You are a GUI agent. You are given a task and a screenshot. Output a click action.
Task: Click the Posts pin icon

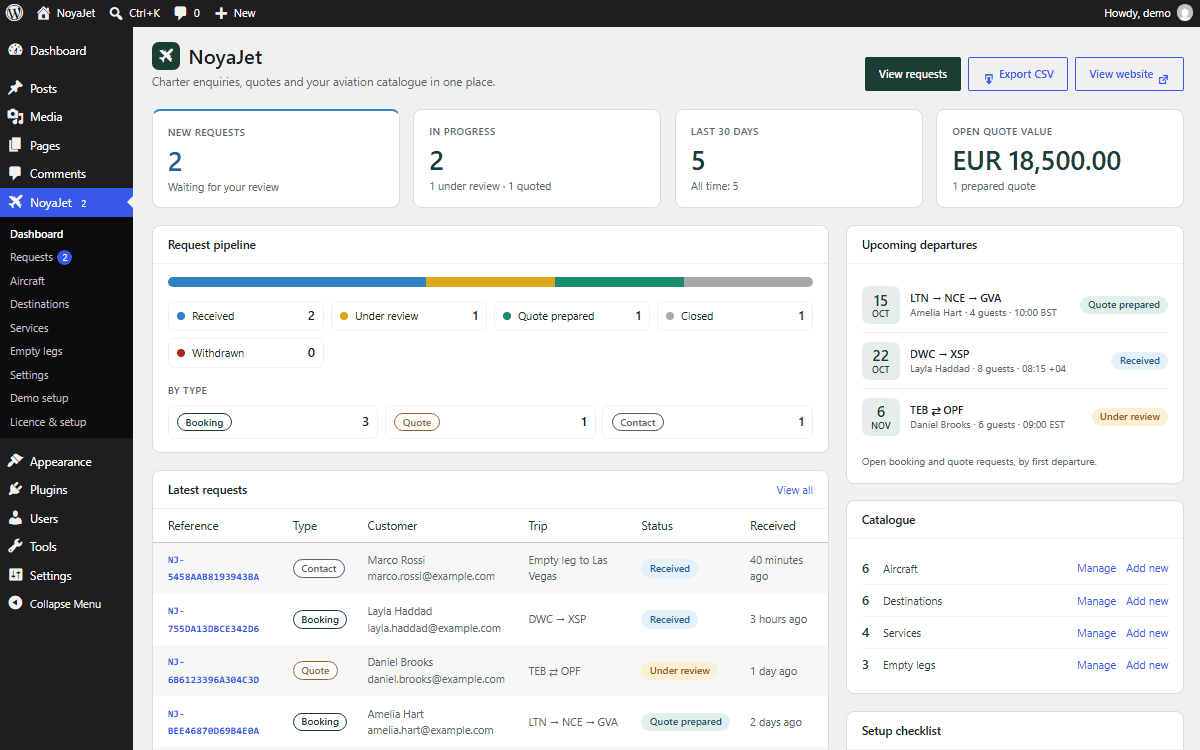click(x=15, y=88)
